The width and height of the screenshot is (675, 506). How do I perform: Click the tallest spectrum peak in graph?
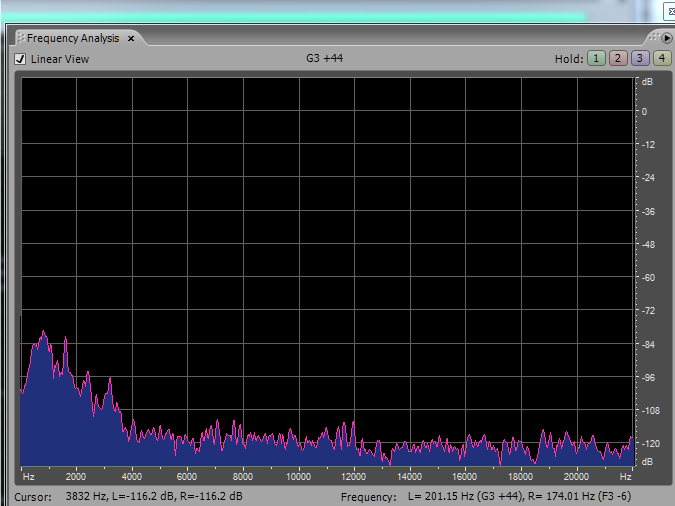coord(43,334)
